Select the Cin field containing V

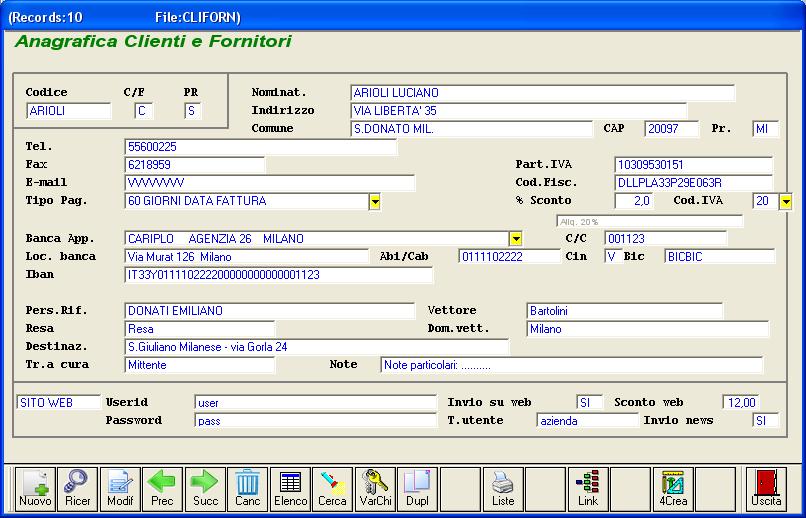pos(613,257)
